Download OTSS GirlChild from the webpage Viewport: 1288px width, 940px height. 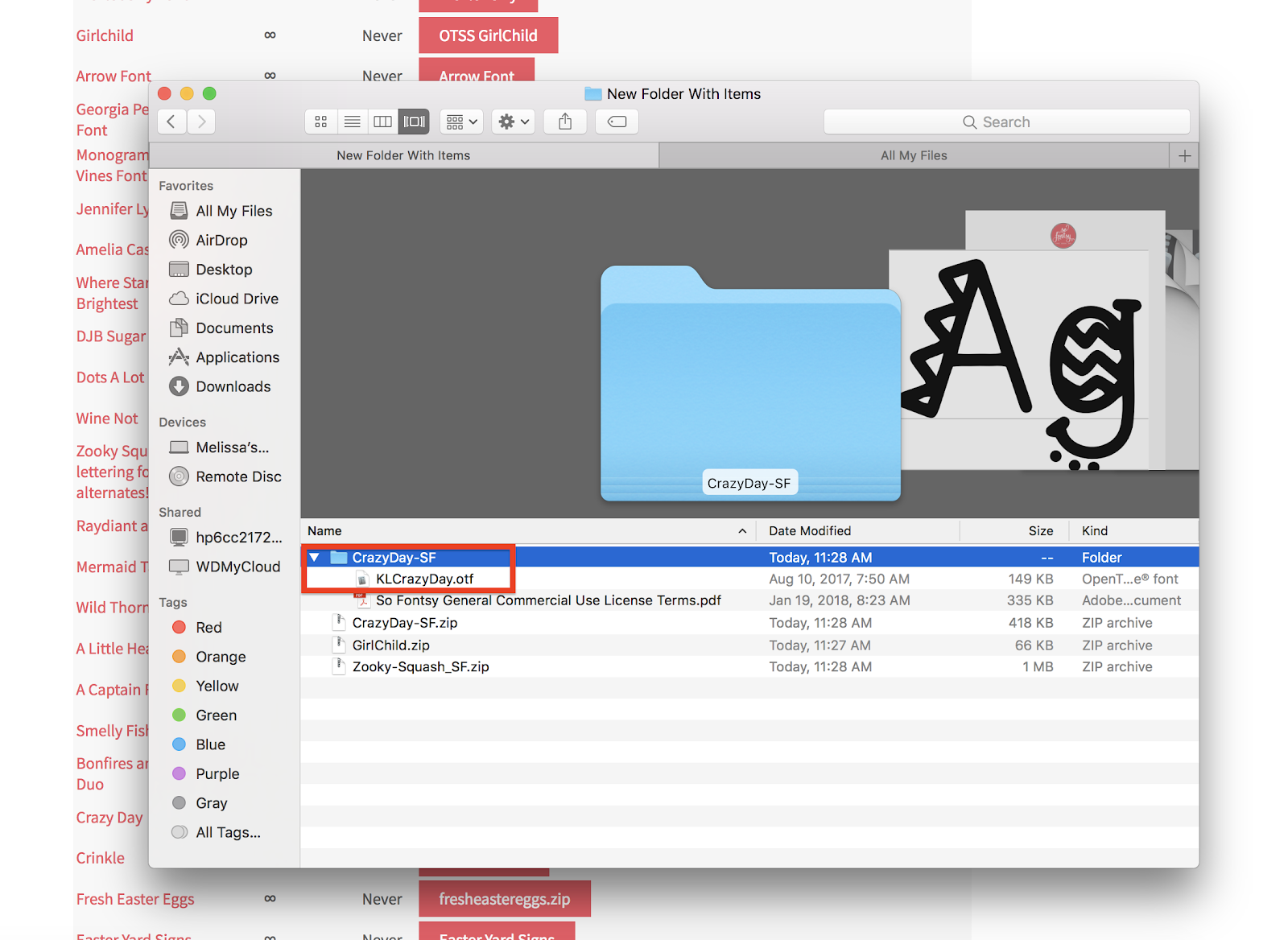[x=488, y=35]
